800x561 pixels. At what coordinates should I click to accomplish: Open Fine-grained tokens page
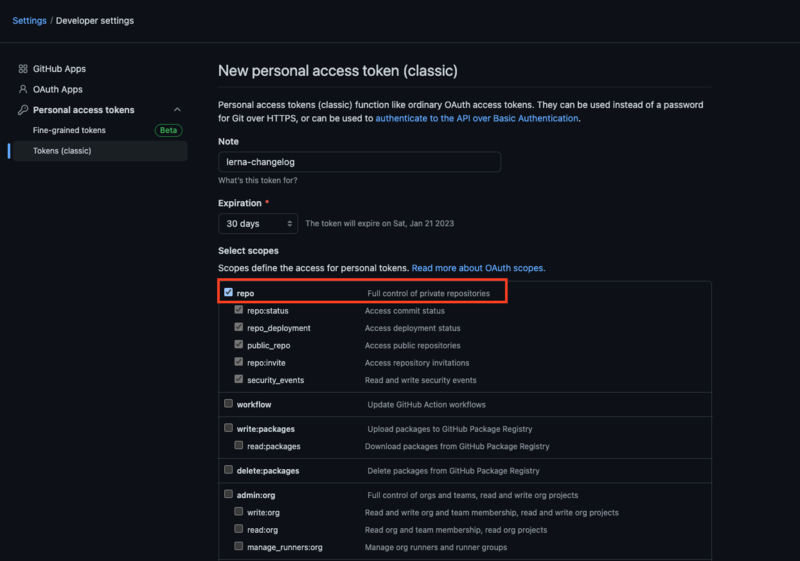pos(69,130)
